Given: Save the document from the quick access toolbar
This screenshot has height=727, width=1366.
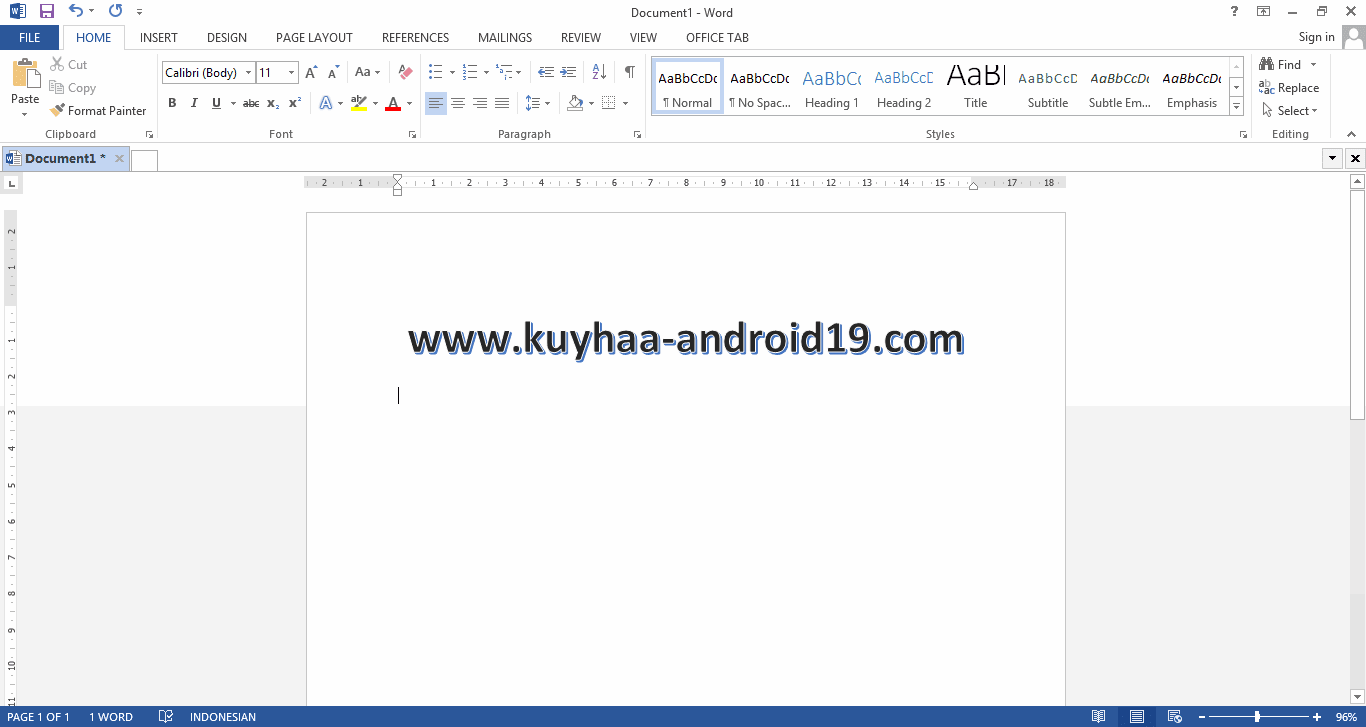Looking at the screenshot, I should [46, 12].
